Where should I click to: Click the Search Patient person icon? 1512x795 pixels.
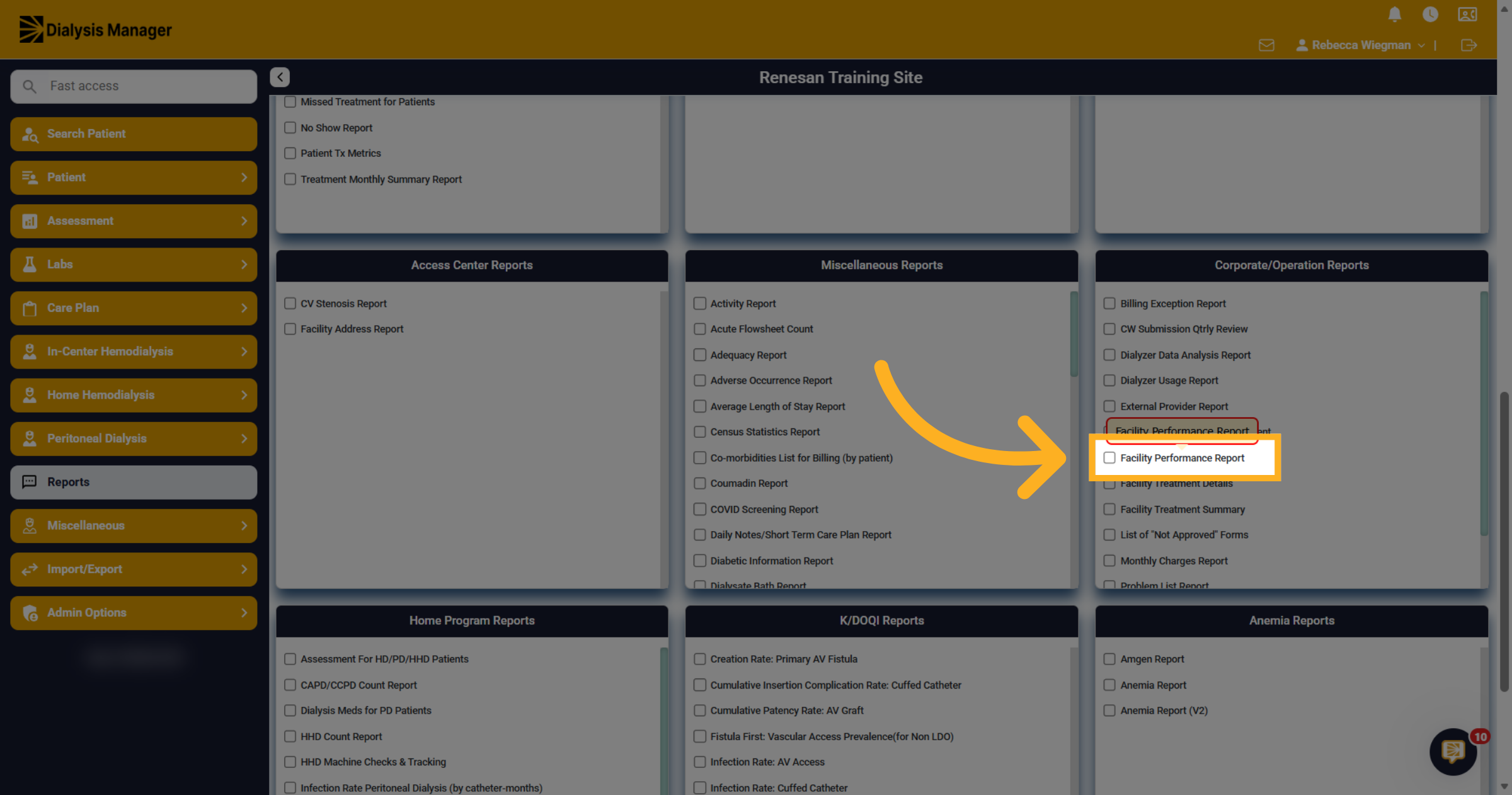click(x=30, y=134)
